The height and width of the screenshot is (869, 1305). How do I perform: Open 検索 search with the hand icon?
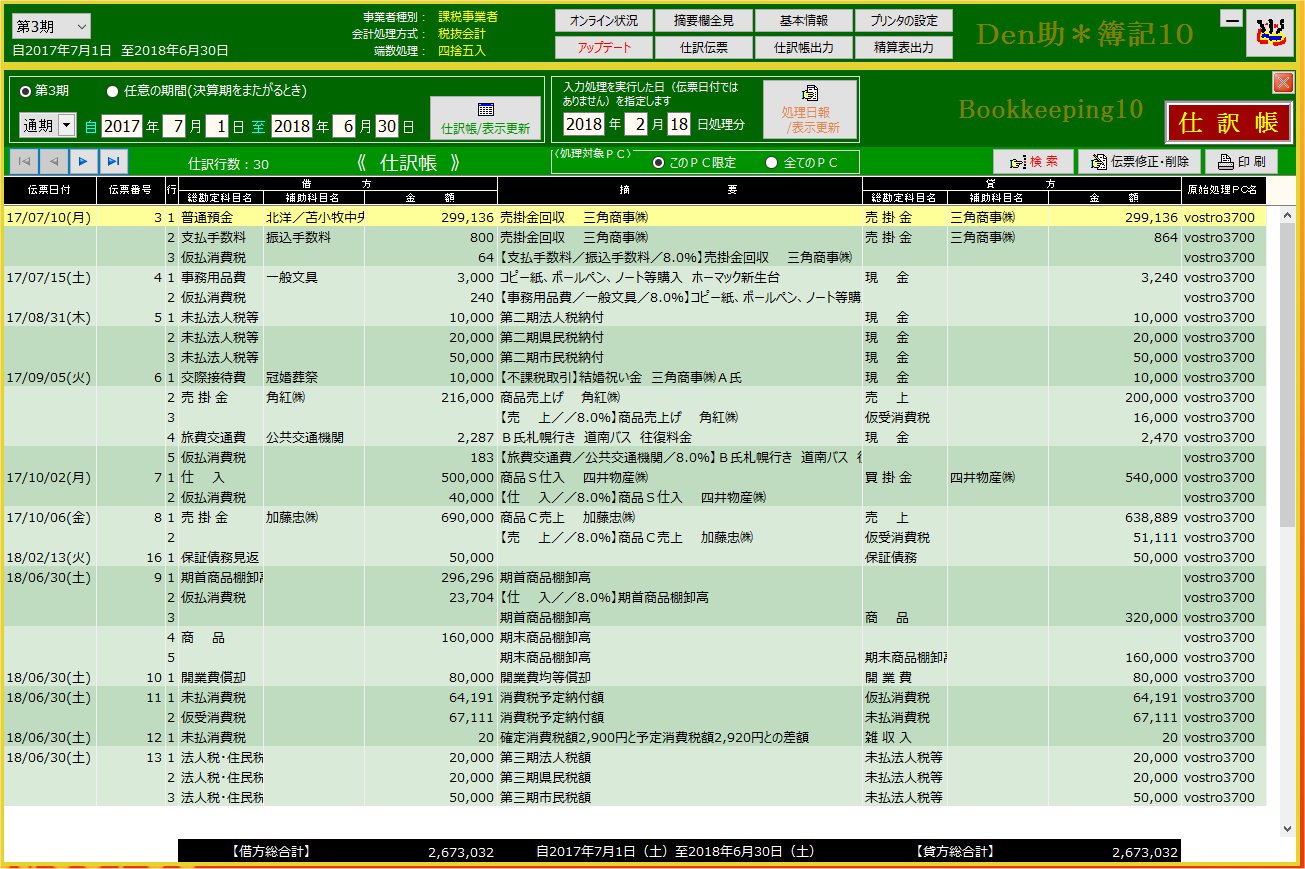tap(1033, 162)
